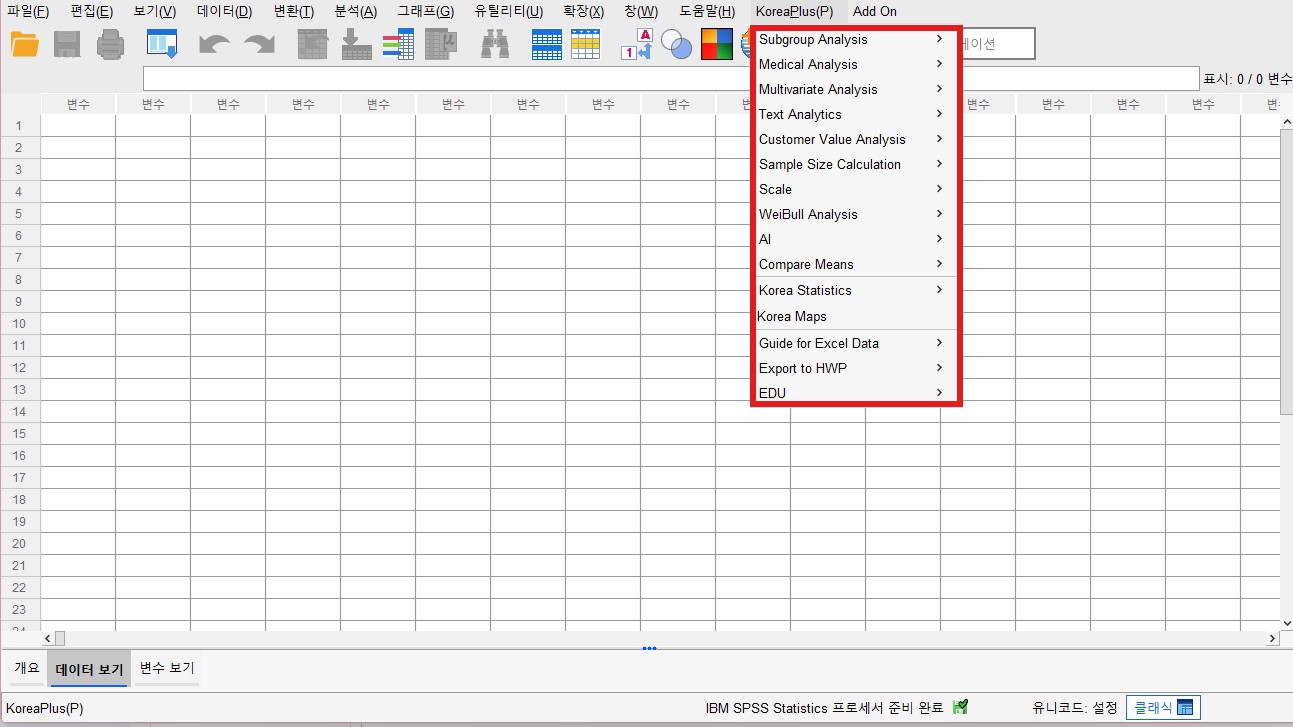Open the 변환(T) menu
The height and width of the screenshot is (727, 1293).
click(294, 11)
